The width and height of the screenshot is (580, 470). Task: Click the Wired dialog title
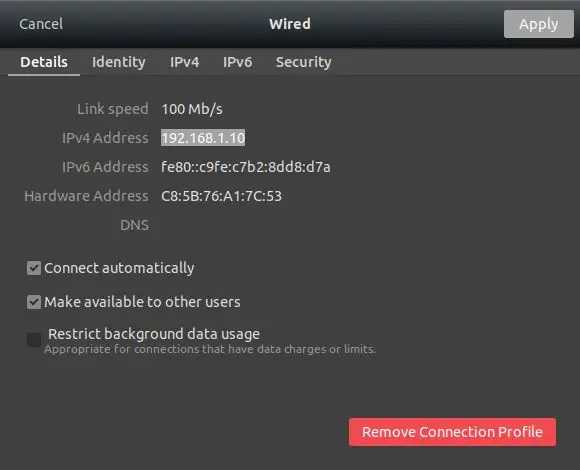(290, 24)
